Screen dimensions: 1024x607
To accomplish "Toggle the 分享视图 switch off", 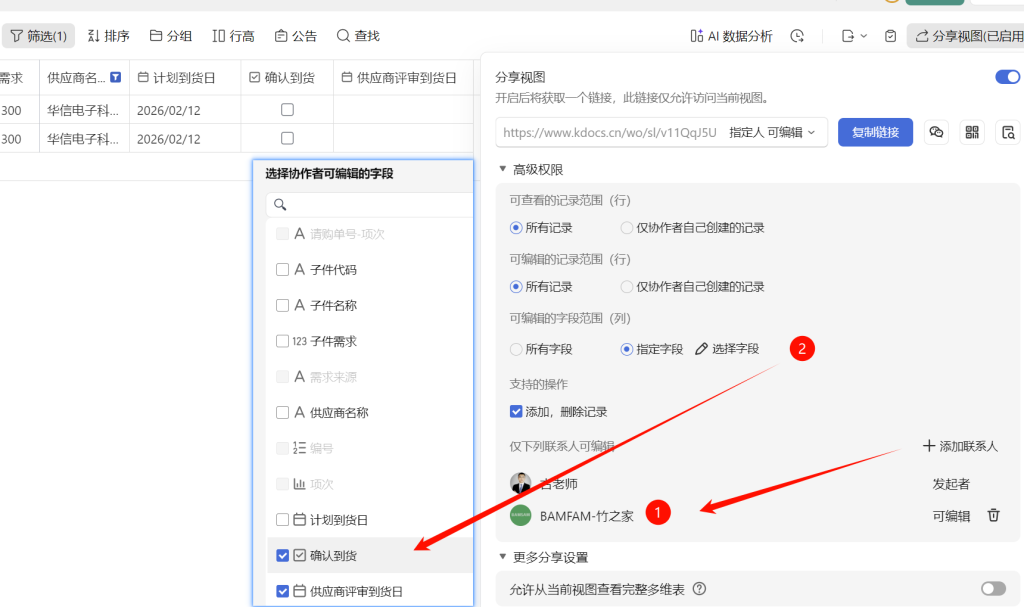I will coord(1007,77).
